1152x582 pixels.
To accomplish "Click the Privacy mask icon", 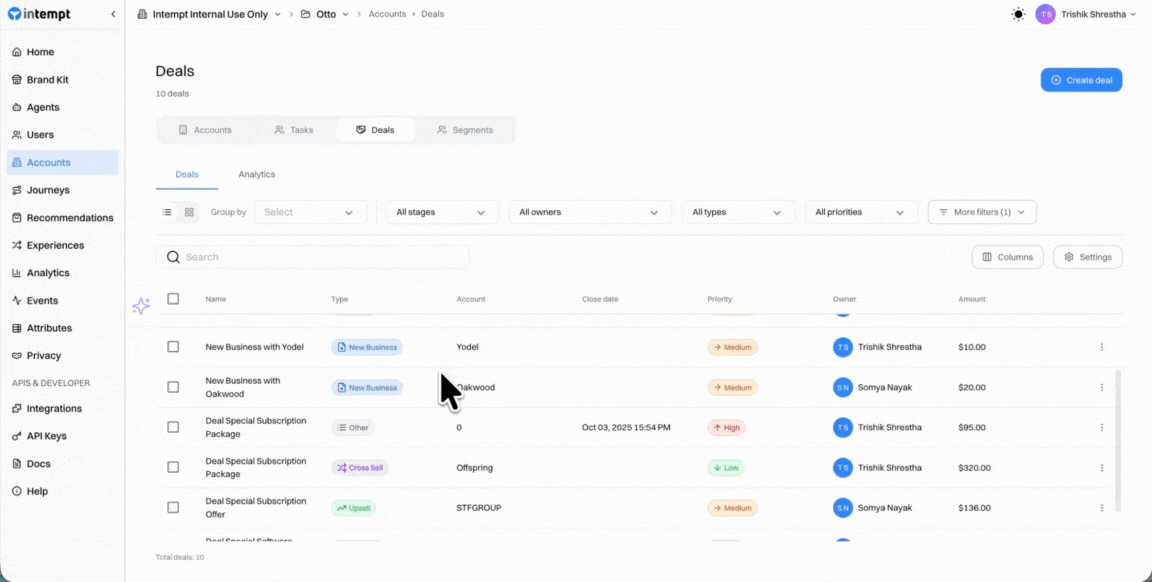I will tap(17, 356).
